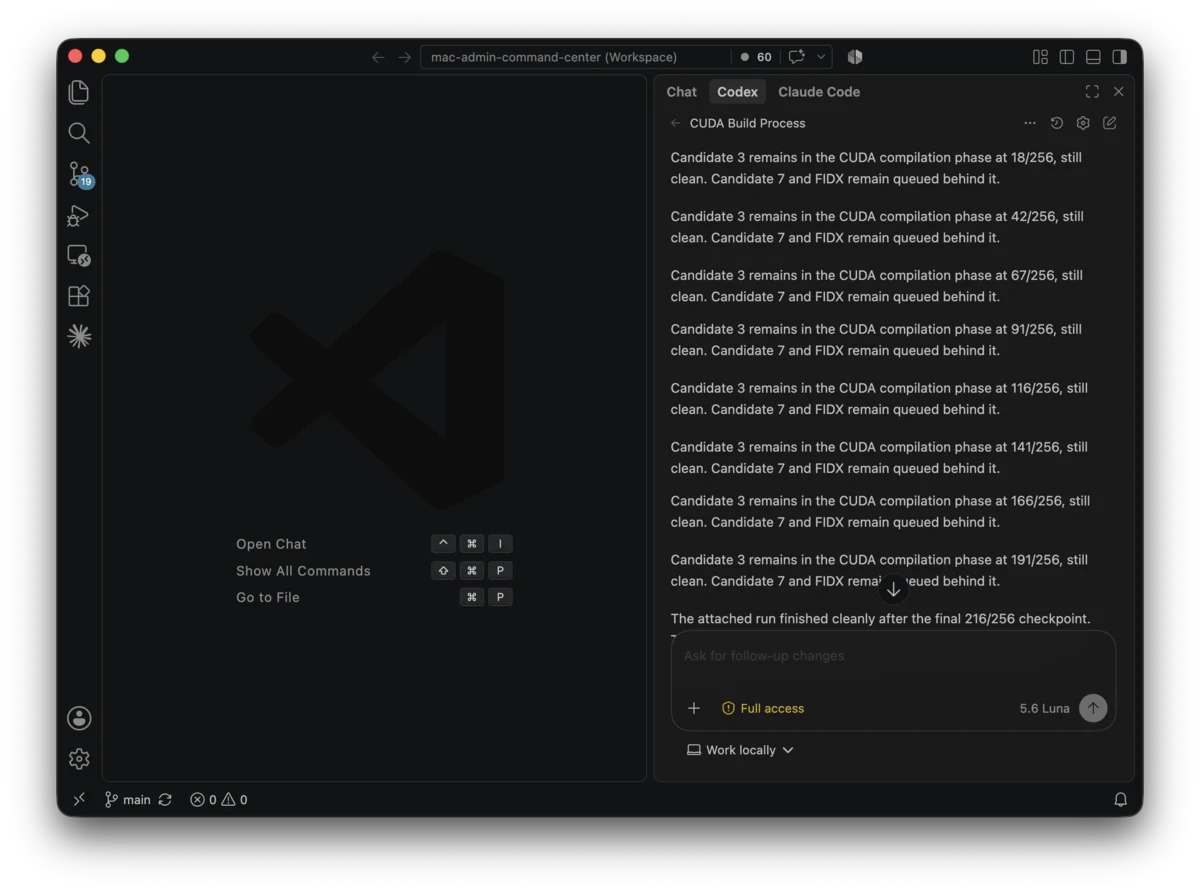The height and width of the screenshot is (892, 1200).
Task: Focus the 'Ask for follow-up changes' input
Action: (893, 656)
